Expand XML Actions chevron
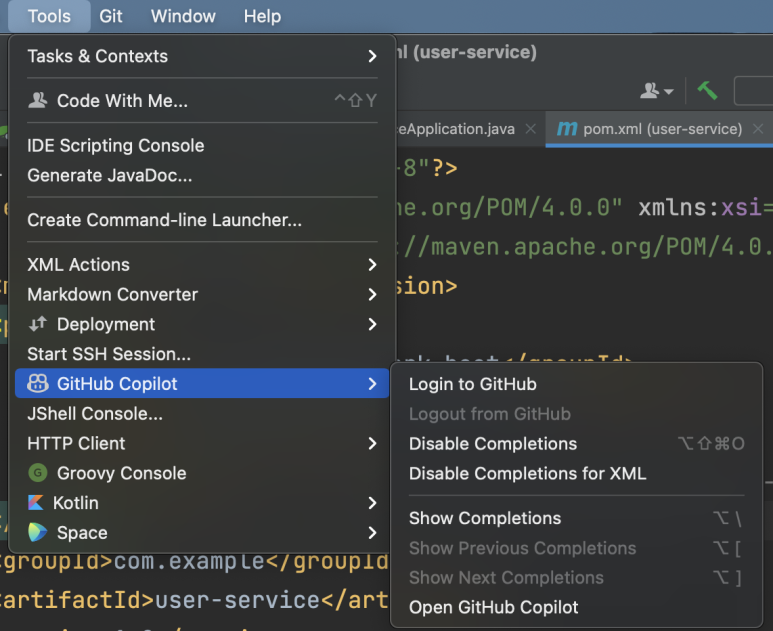Screen dimensions: 773x631 [372, 265]
